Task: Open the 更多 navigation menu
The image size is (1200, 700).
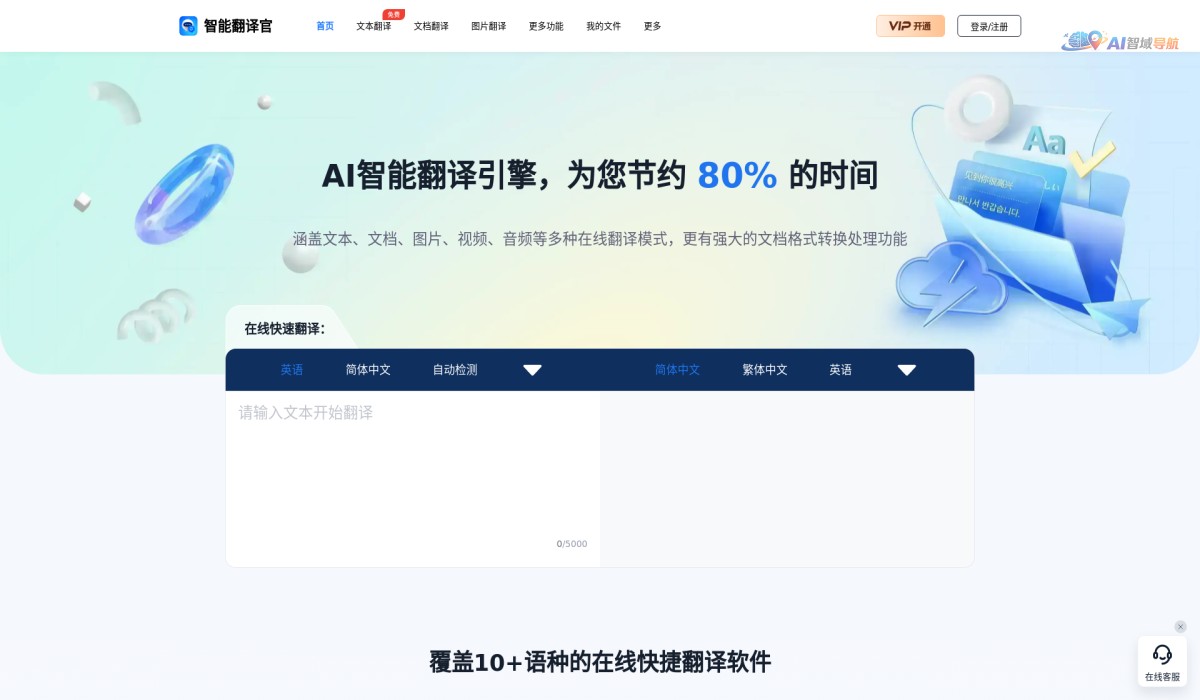Action: tap(652, 27)
